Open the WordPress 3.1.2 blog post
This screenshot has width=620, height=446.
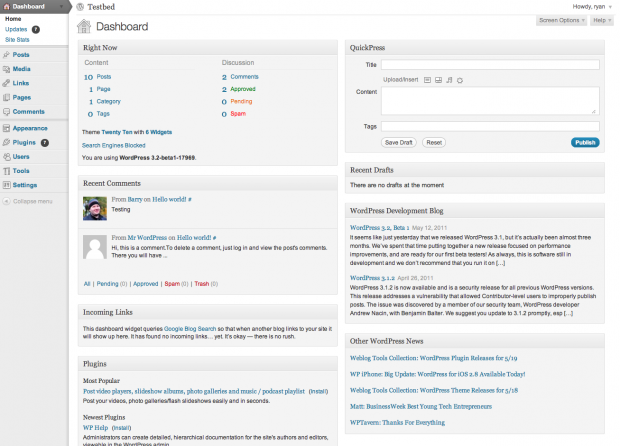(x=372, y=278)
